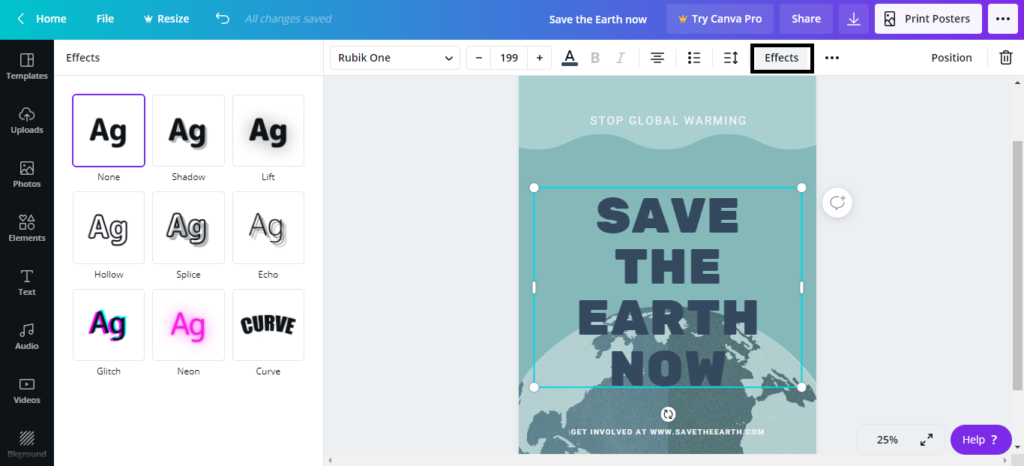Image resolution: width=1024 pixels, height=466 pixels.
Task: Open the line spacing control
Action: pos(731,58)
